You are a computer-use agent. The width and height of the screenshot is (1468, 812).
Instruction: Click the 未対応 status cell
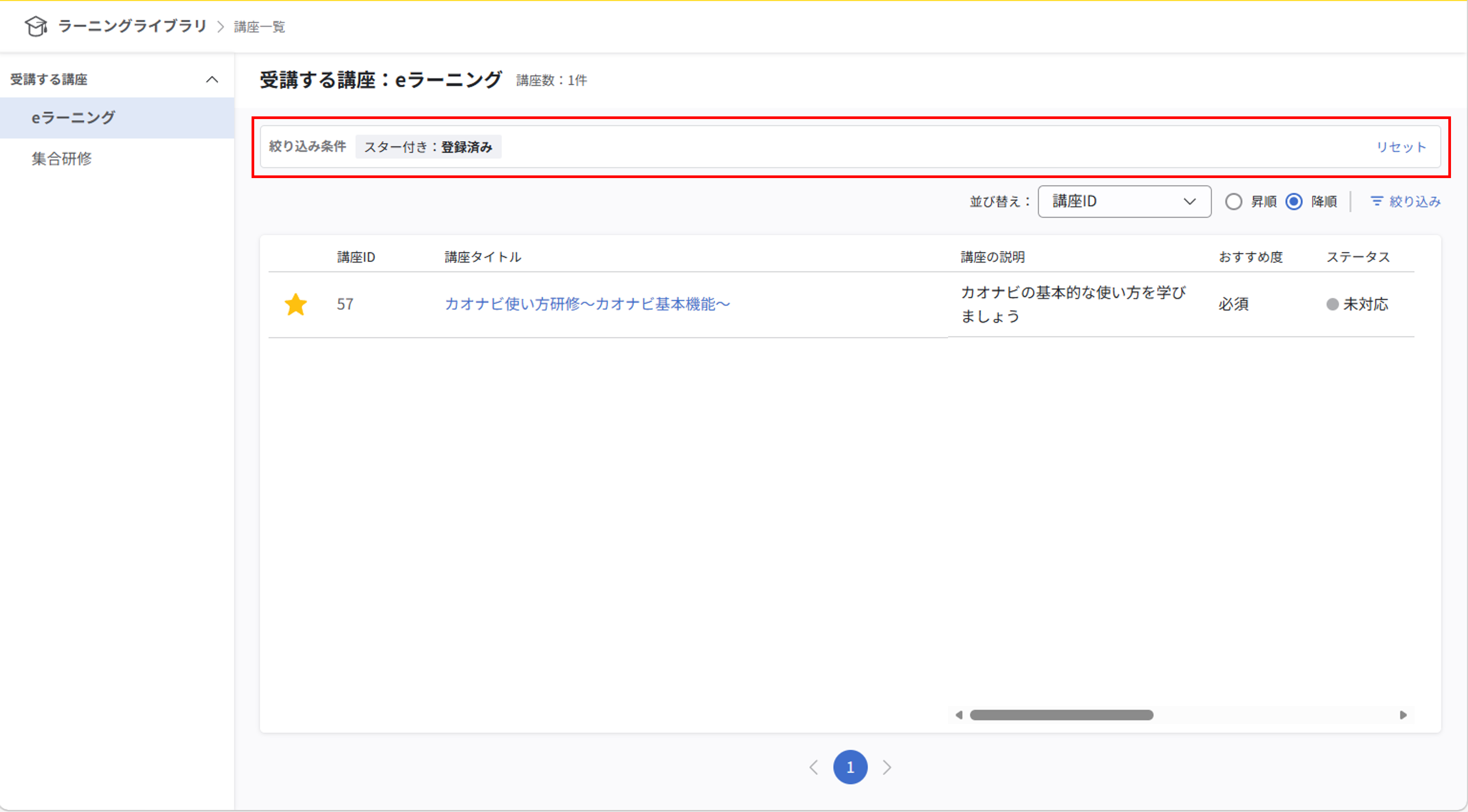[x=1358, y=304]
